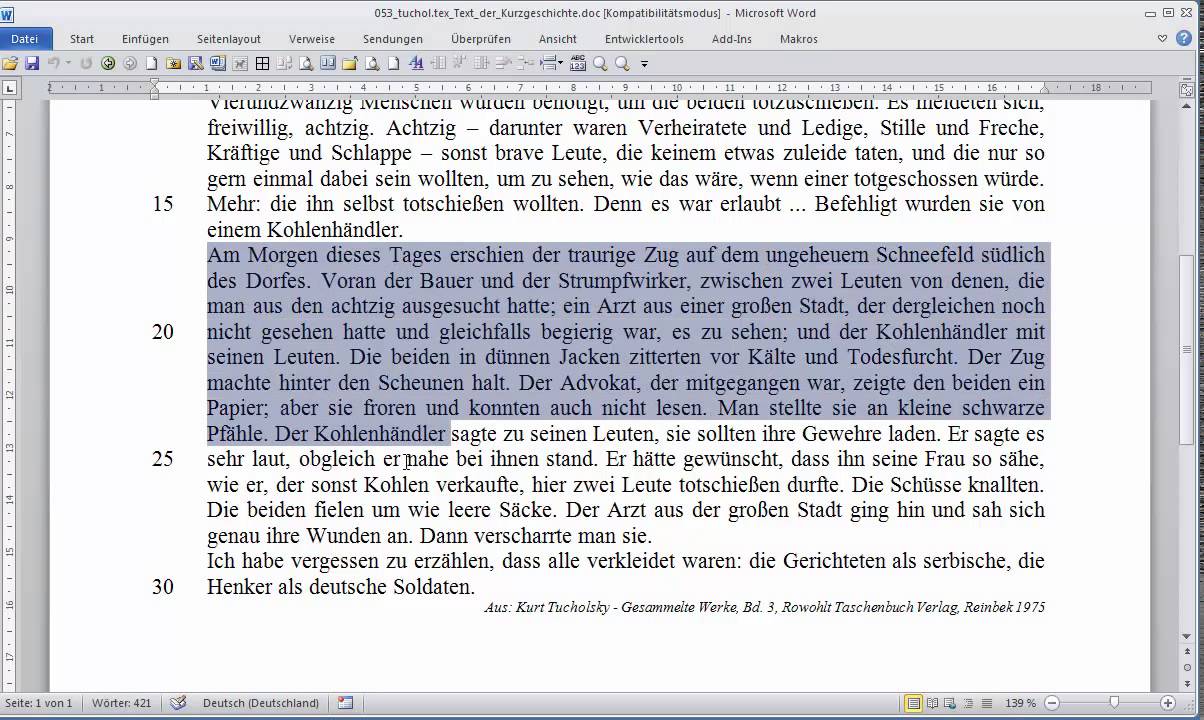Screen dimensions: 1204x720
Task: Open the Verweise ribbon tab
Action: pos(312,39)
